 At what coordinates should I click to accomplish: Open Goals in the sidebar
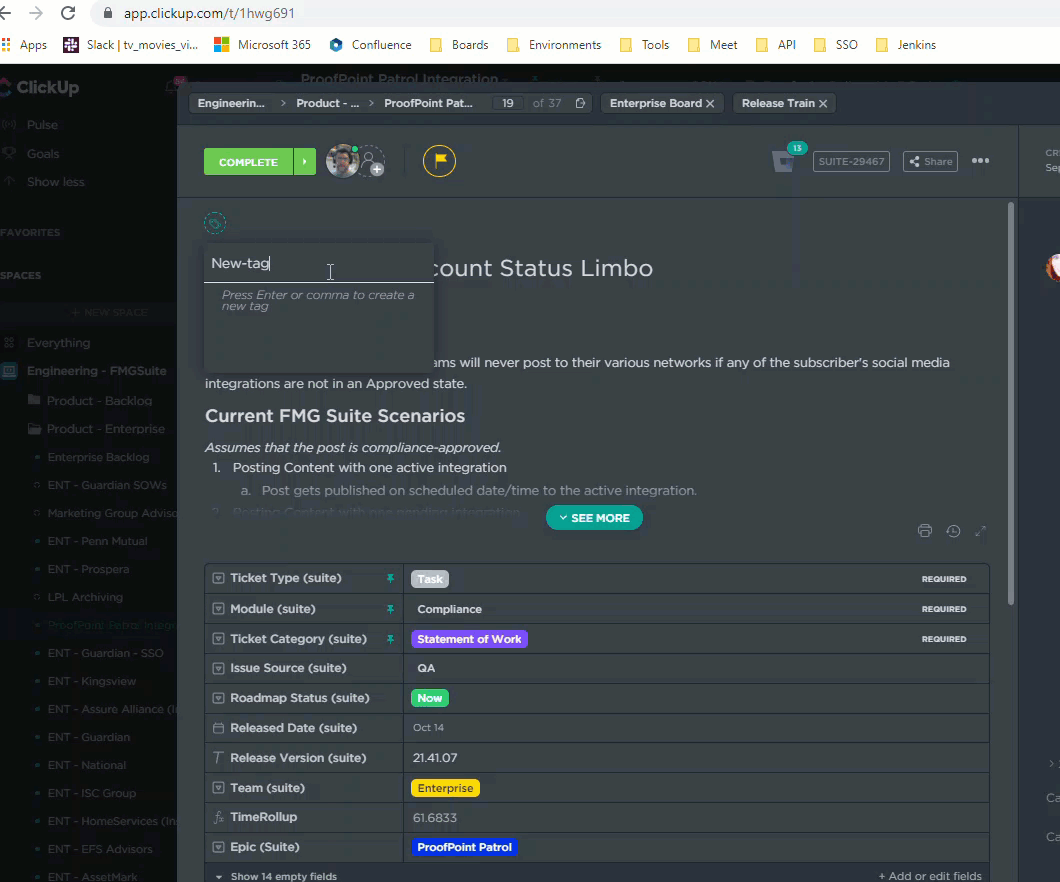point(43,153)
